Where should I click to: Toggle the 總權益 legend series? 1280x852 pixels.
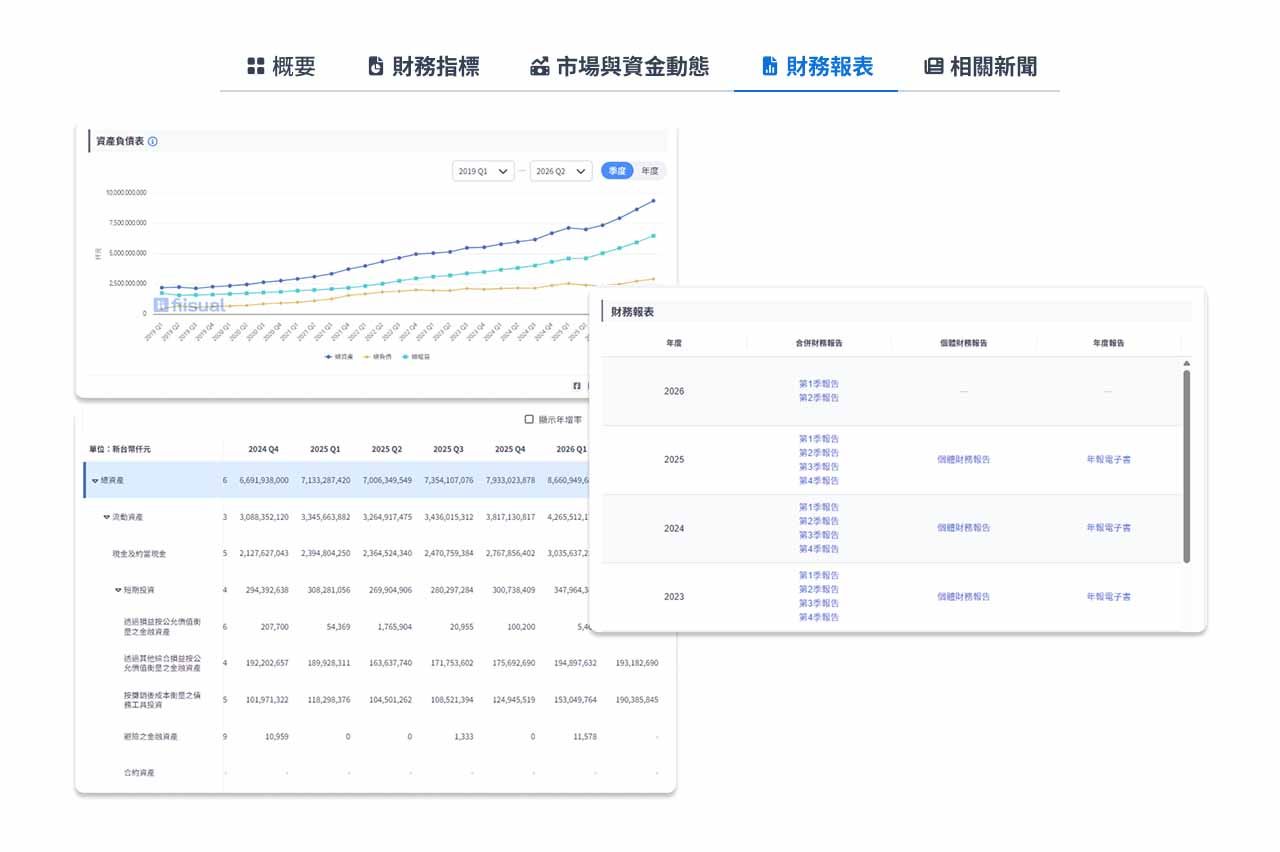[415, 356]
